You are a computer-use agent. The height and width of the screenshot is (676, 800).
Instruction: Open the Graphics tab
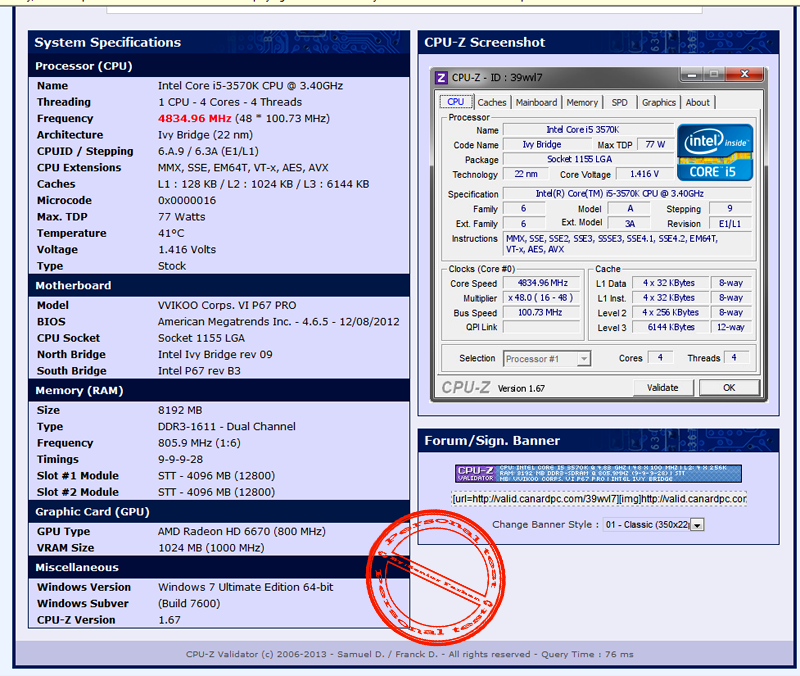click(x=659, y=103)
